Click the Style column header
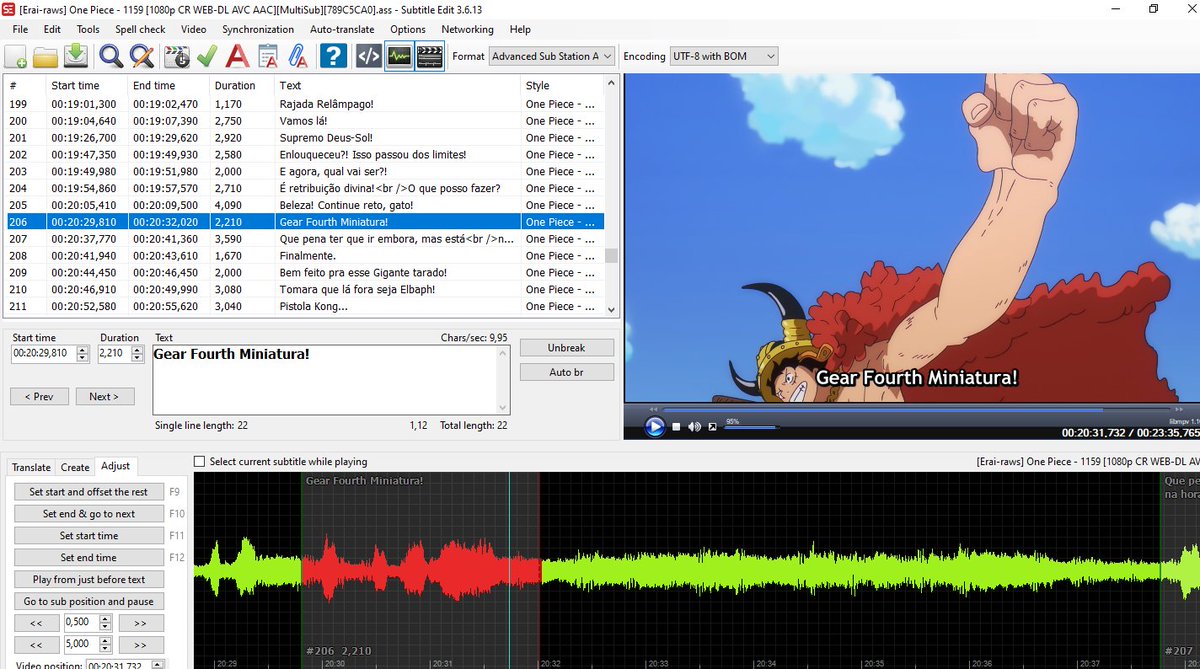Viewport: 1200px width, 669px height. pos(561,86)
